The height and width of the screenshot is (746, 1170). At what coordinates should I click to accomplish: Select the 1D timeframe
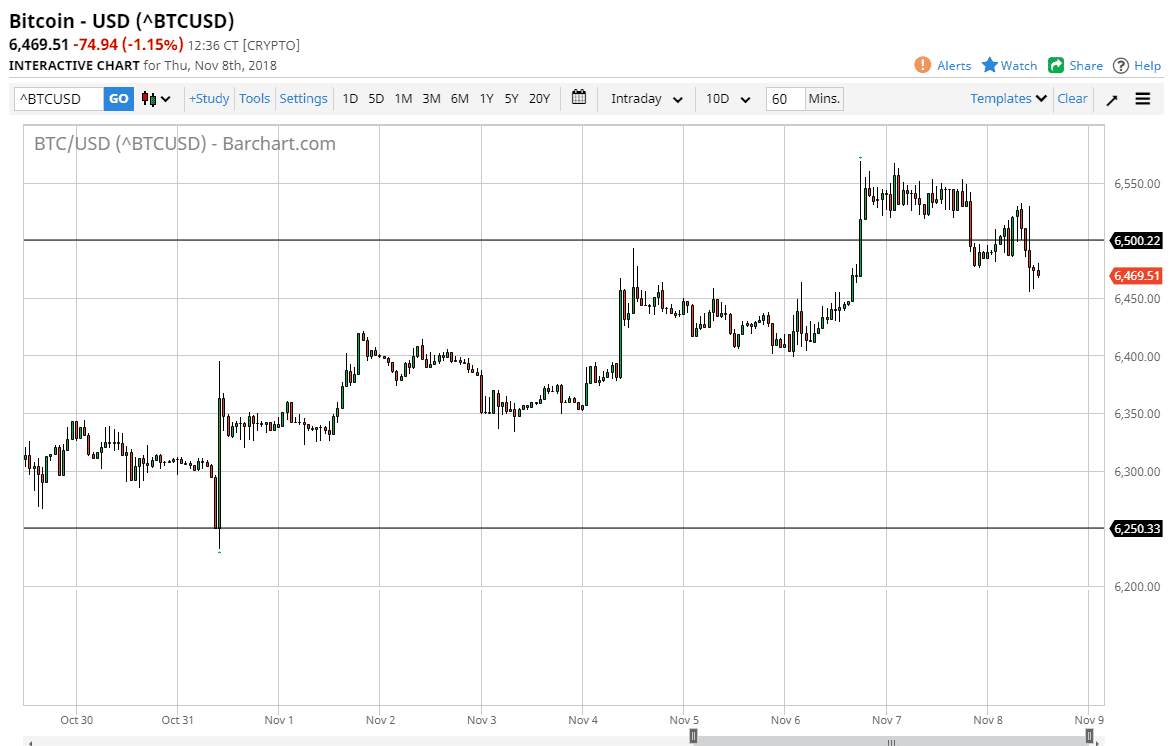point(350,99)
